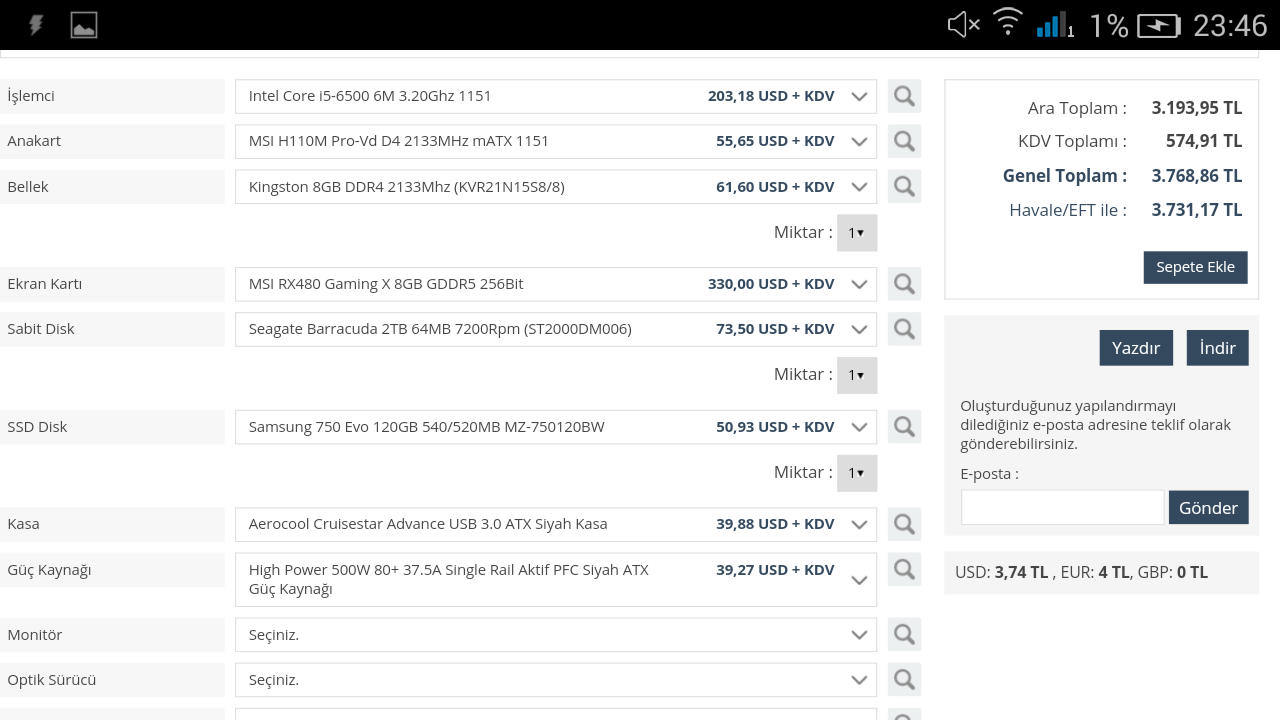The height and width of the screenshot is (720, 1280).
Task: Change Sabit Disk quantity in Miktar selector
Action: (x=857, y=375)
